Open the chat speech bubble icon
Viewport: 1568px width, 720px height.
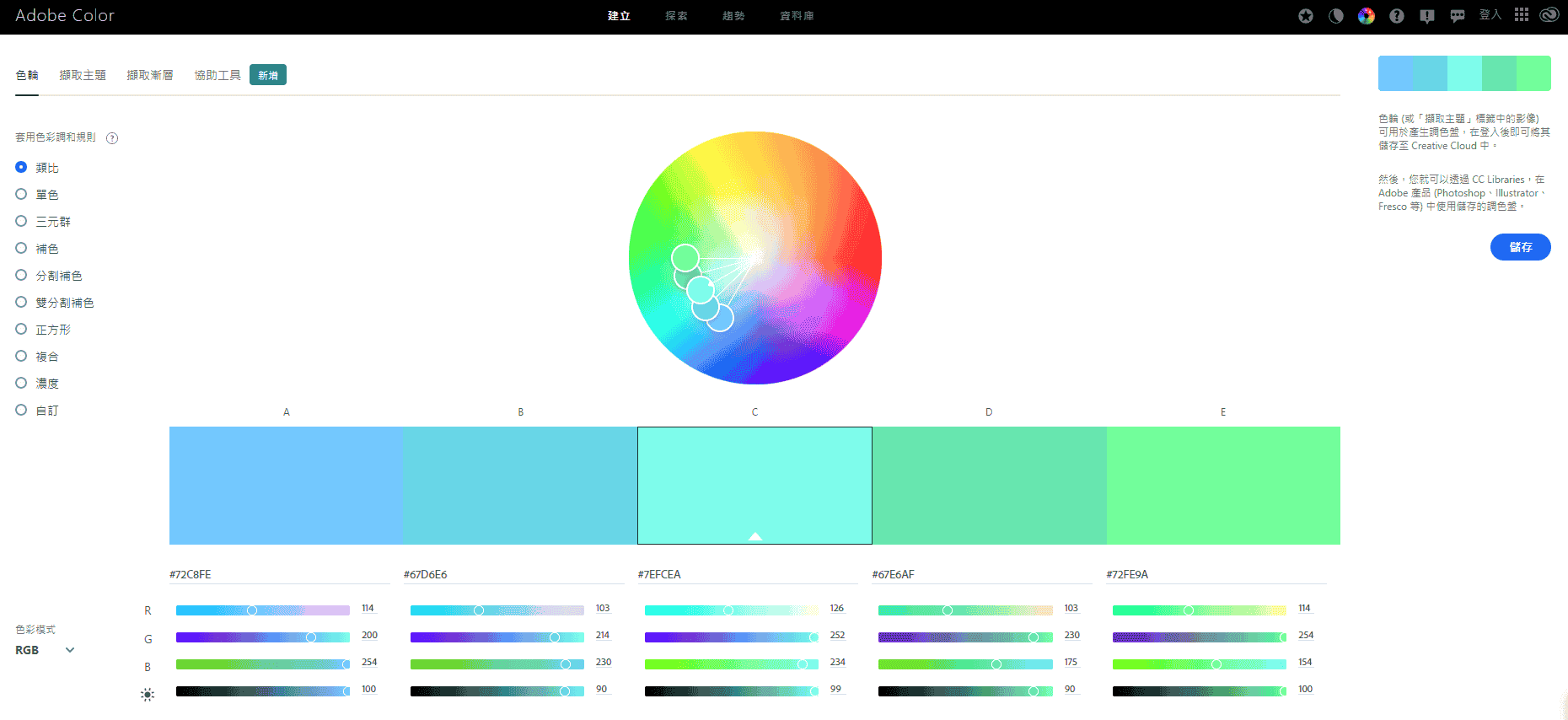click(x=1458, y=16)
